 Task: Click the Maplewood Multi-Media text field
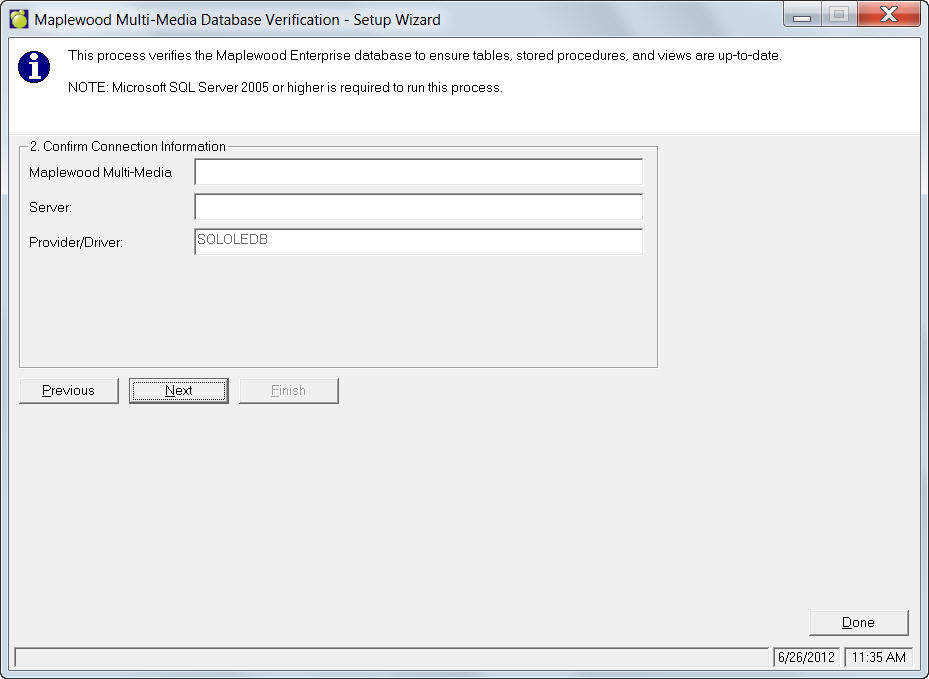tap(418, 172)
